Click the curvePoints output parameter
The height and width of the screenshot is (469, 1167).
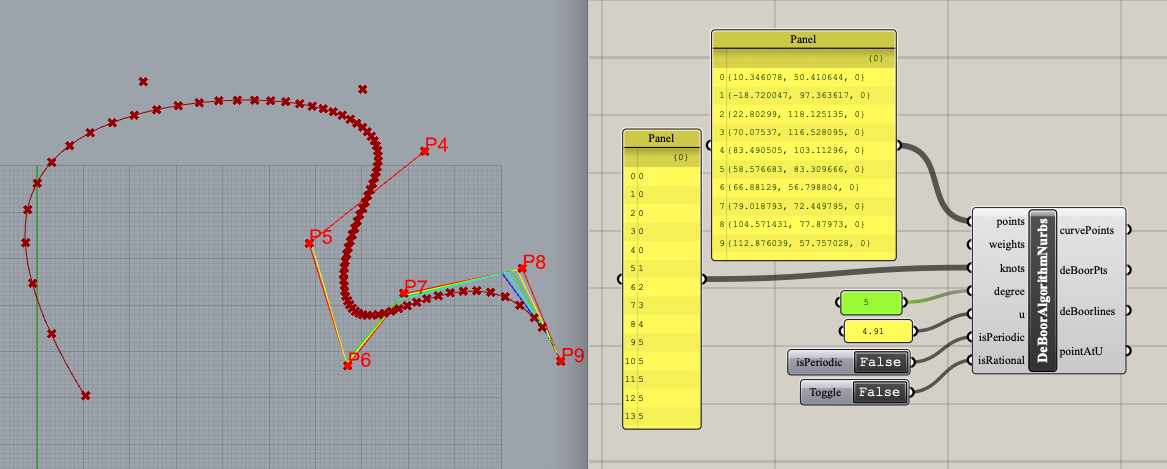tap(1086, 230)
